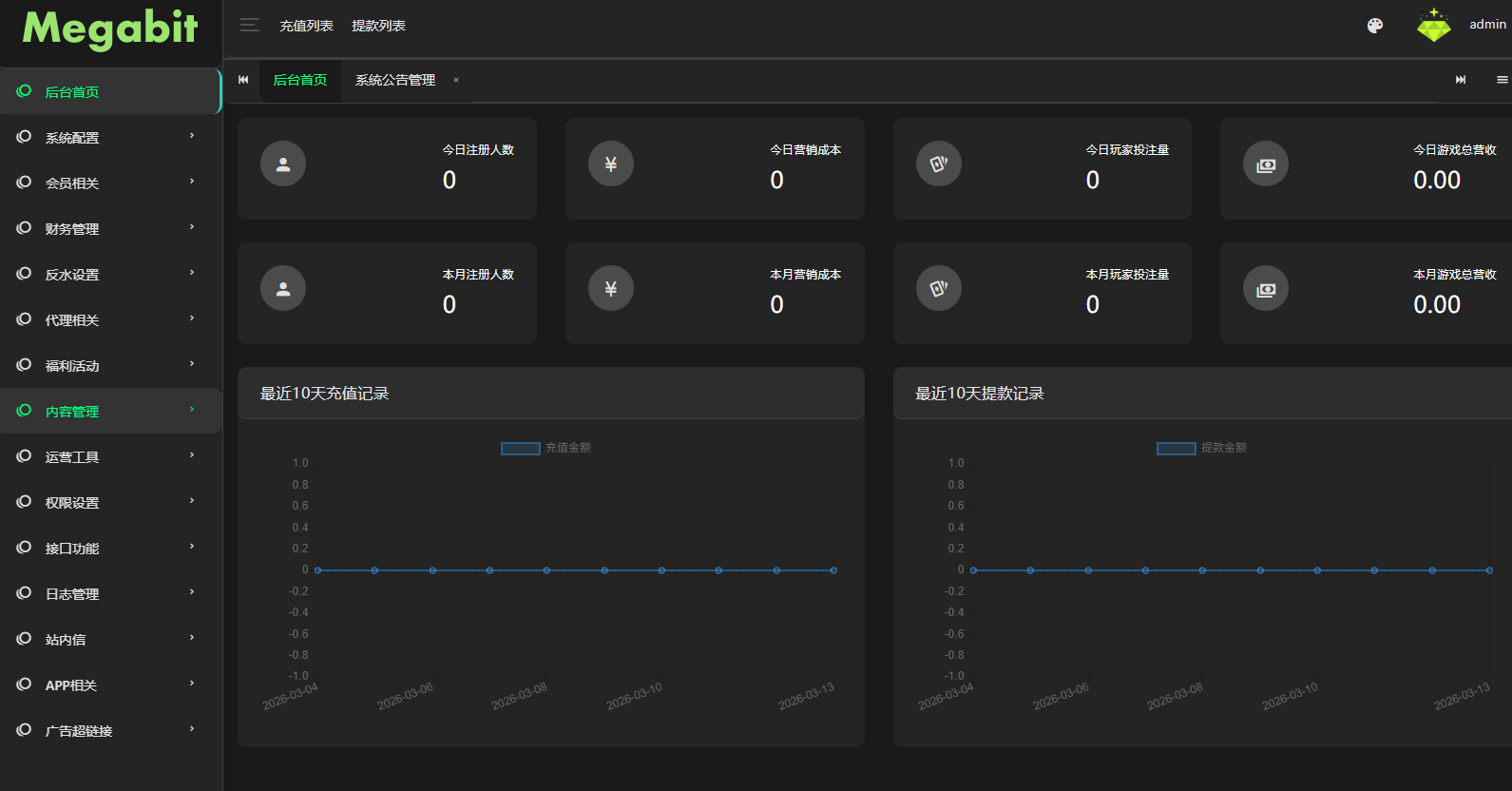Click the monthly player bets cards icon
The image size is (1512, 791).
tap(939, 289)
